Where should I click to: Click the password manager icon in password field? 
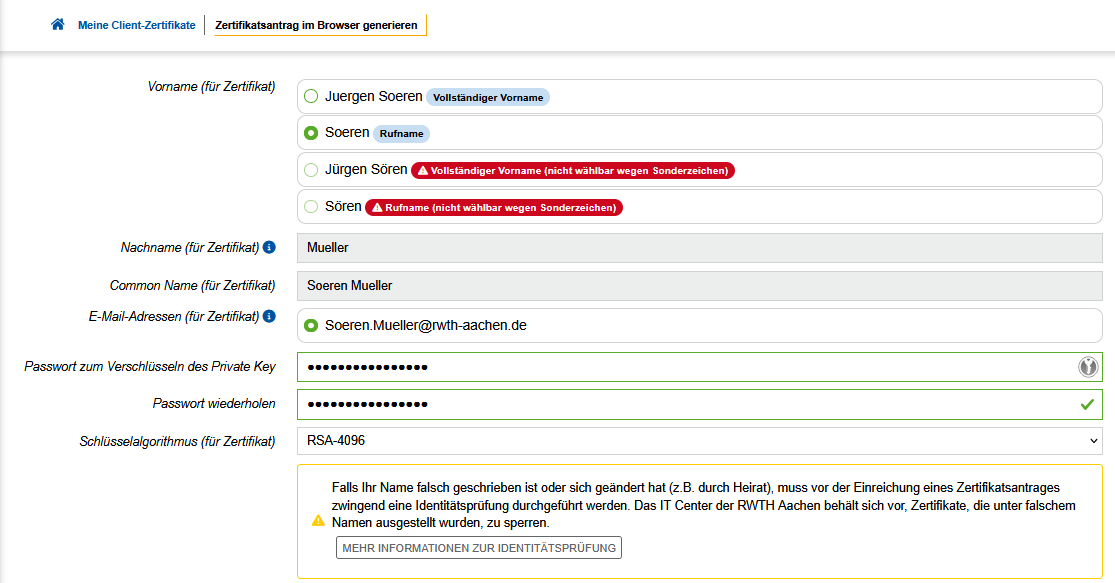pyautogui.click(x=1088, y=367)
